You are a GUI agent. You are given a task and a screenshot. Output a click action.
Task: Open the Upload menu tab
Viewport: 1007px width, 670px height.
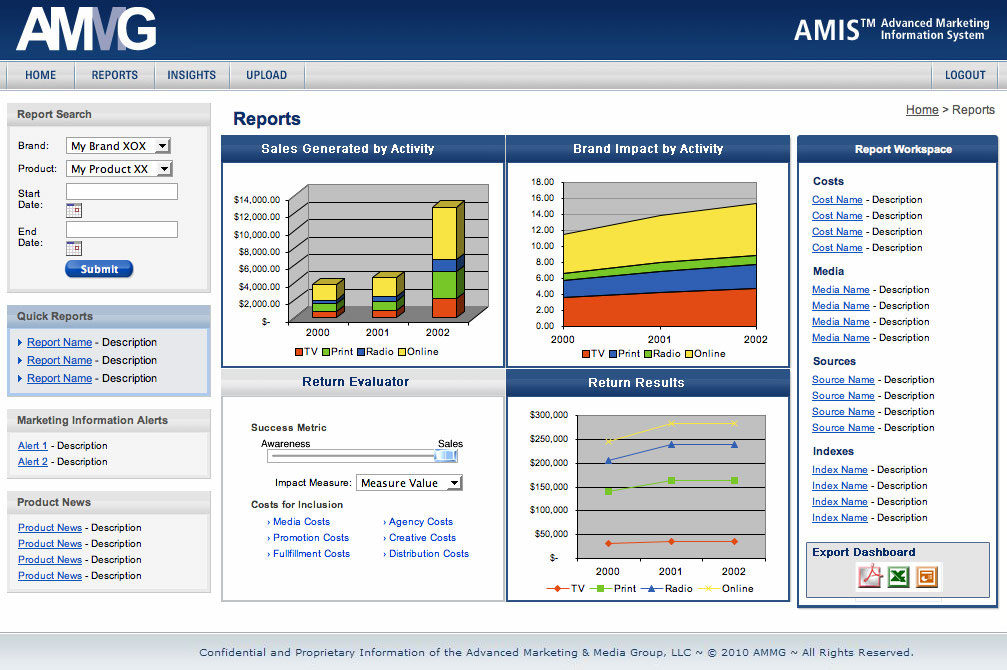(266, 75)
